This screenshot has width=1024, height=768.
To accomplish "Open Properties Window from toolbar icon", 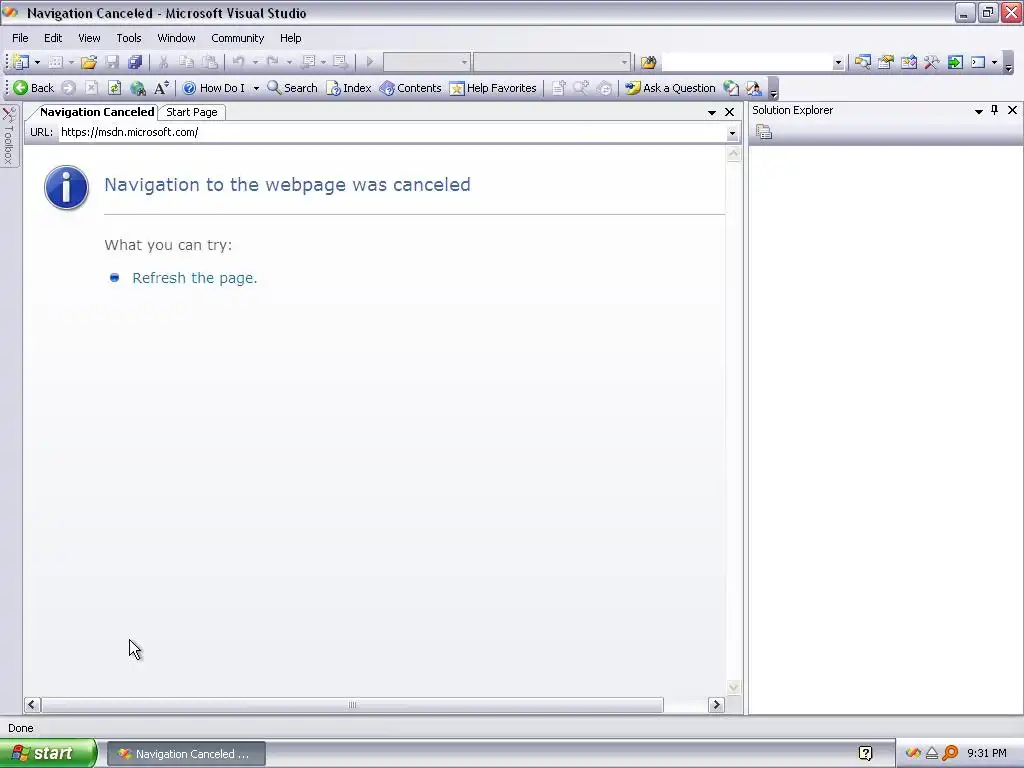I will coord(886,62).
